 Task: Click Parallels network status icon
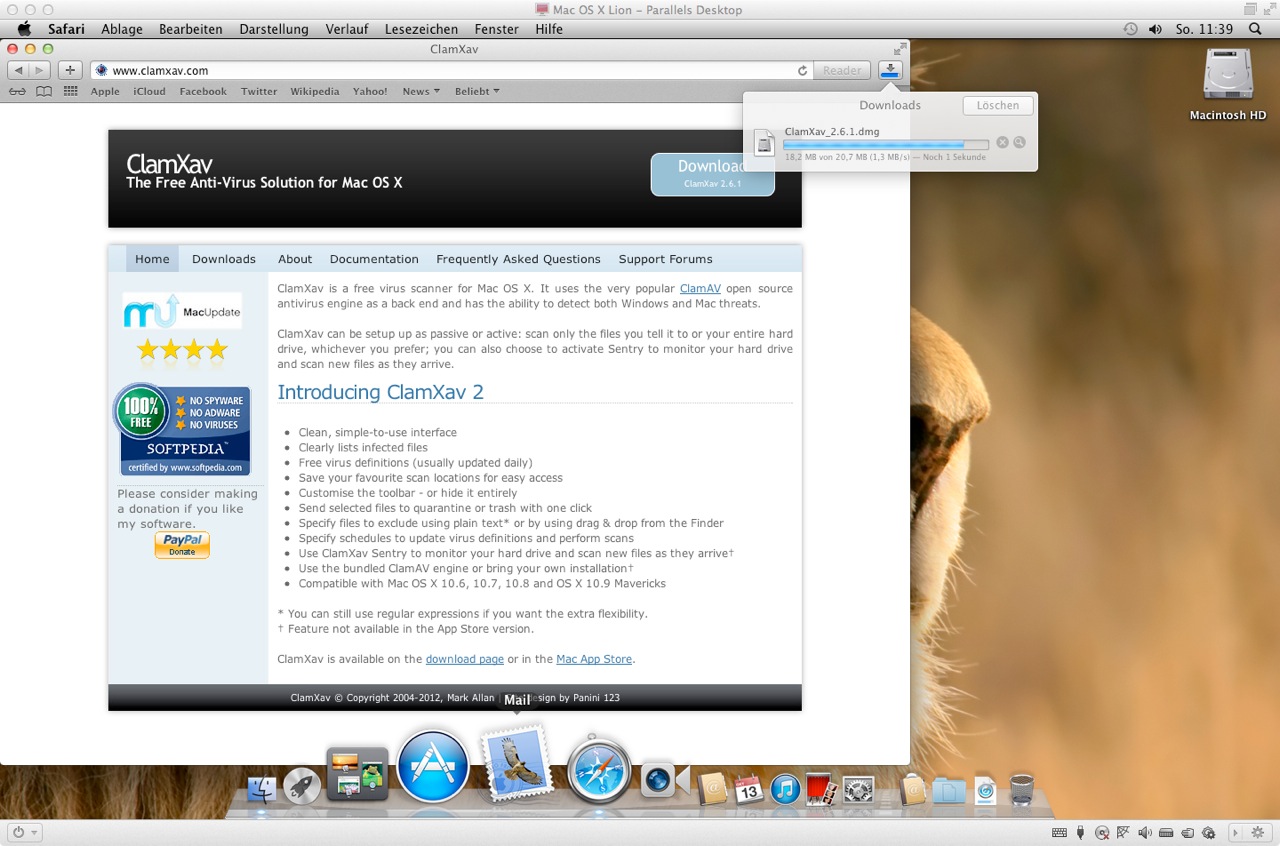tap(1123, 833)
